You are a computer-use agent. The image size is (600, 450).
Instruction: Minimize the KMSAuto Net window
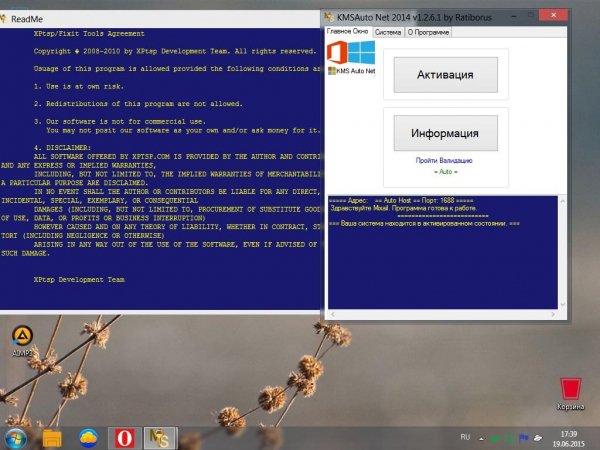(514, 16)
